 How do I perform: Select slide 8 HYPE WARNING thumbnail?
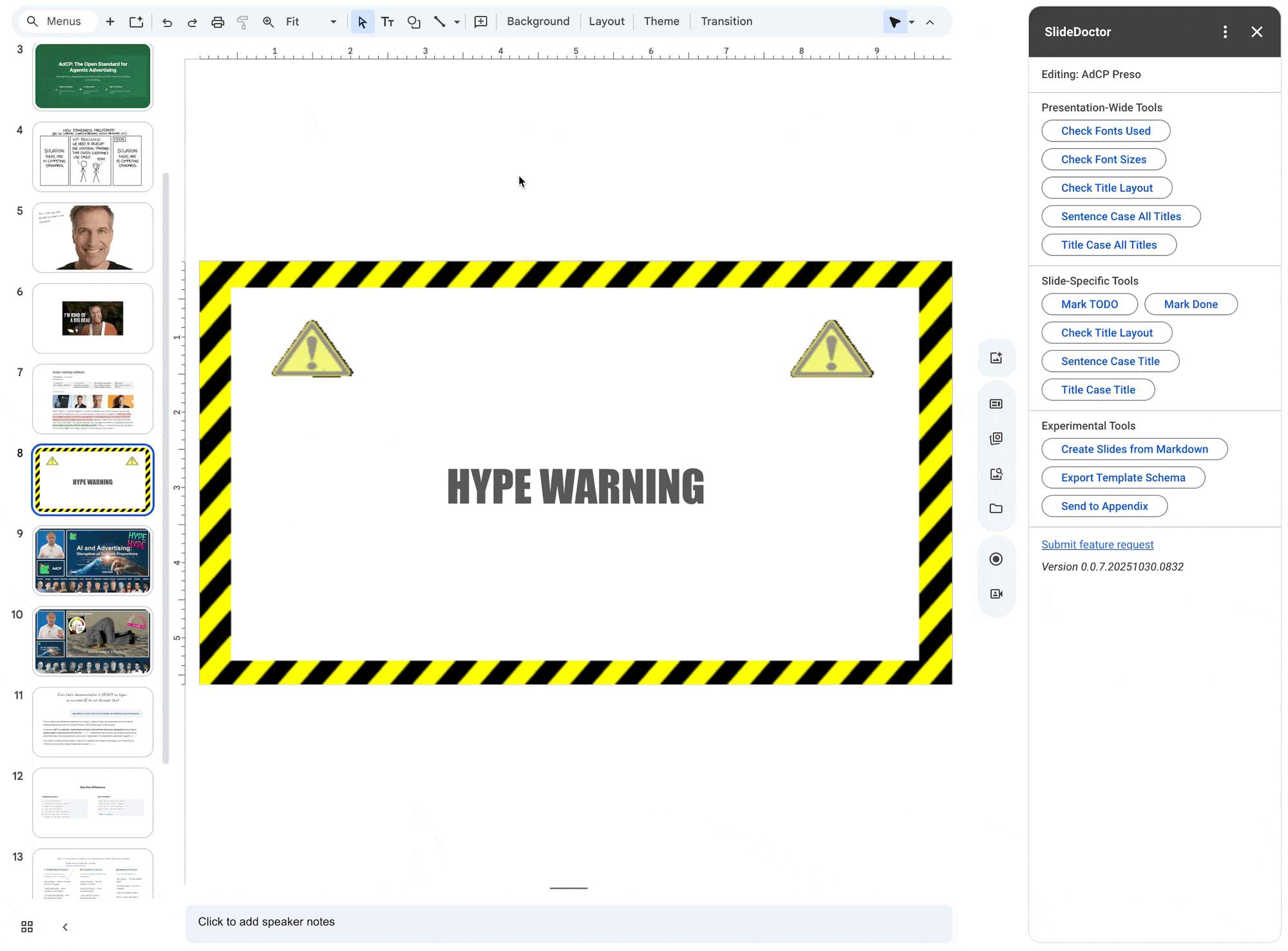tap(92, 480)
